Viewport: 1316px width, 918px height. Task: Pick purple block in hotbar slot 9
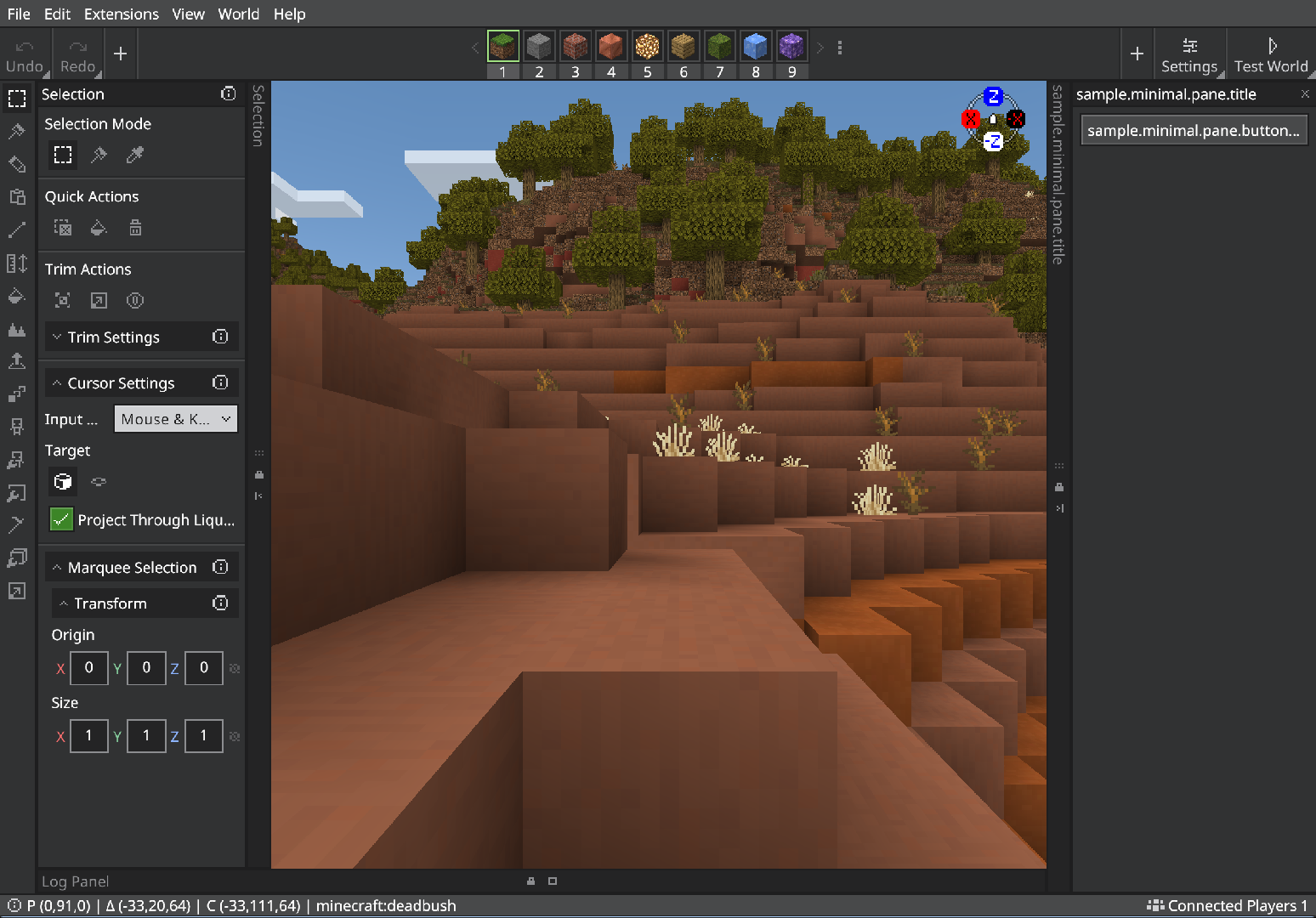[x=791, y=46]
